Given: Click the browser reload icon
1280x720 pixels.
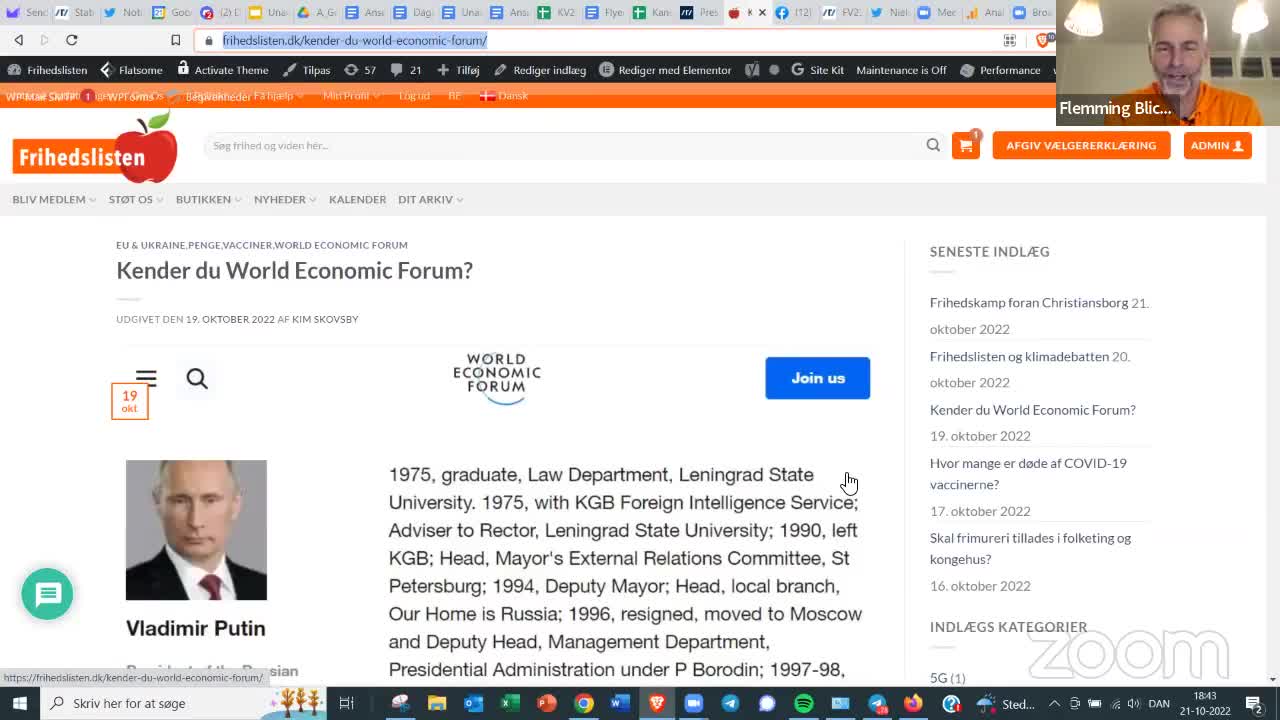Looking at the screenshot, I should click(x=71, y=40).
